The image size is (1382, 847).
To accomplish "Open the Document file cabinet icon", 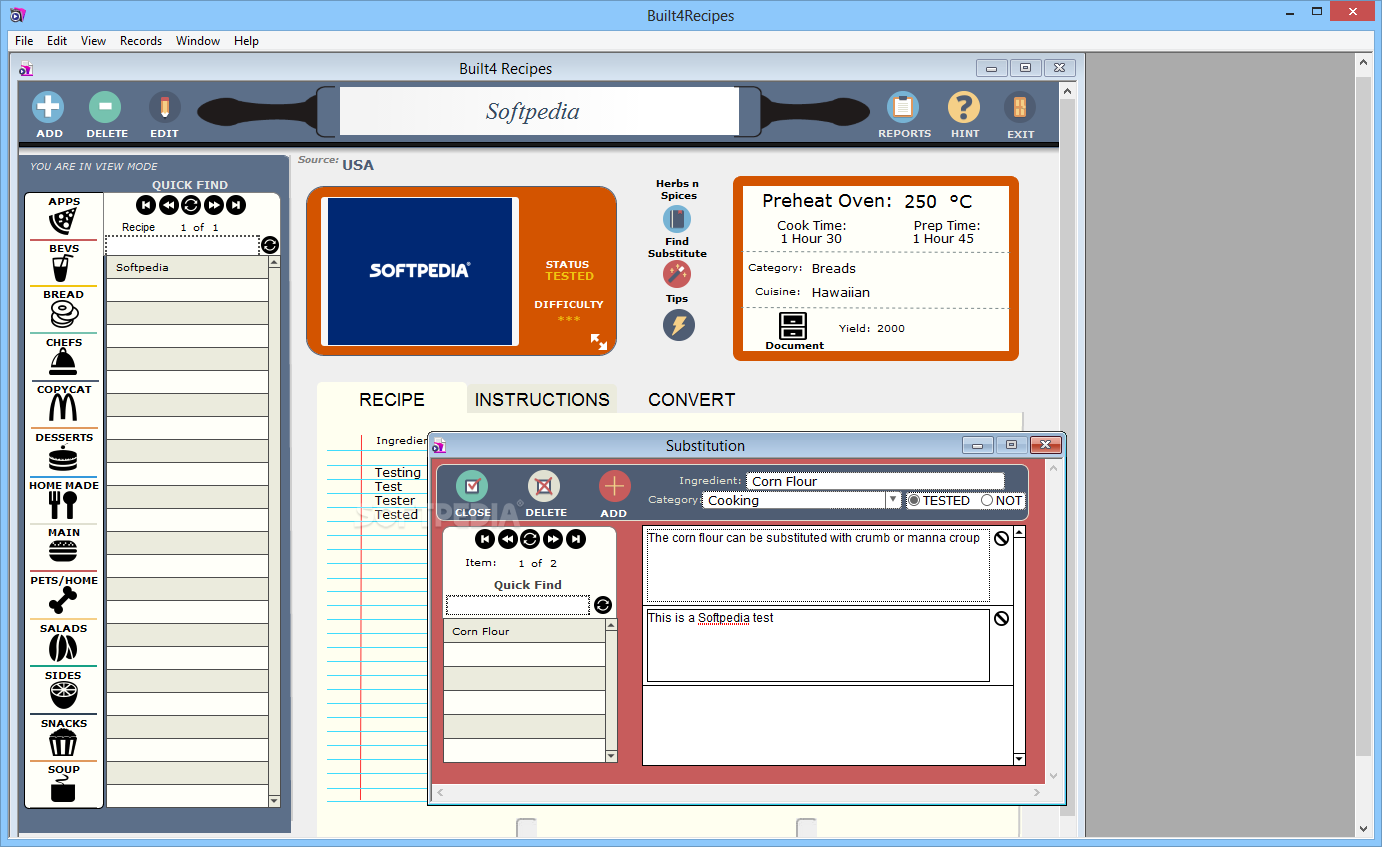I will 793,326.
